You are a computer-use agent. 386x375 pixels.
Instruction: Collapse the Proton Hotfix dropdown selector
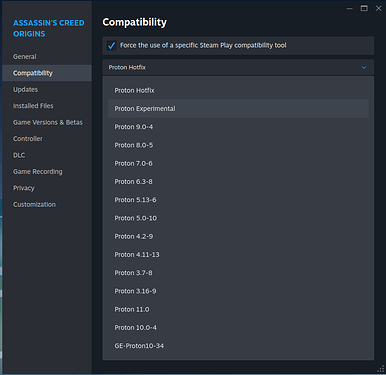coord(238,67)
